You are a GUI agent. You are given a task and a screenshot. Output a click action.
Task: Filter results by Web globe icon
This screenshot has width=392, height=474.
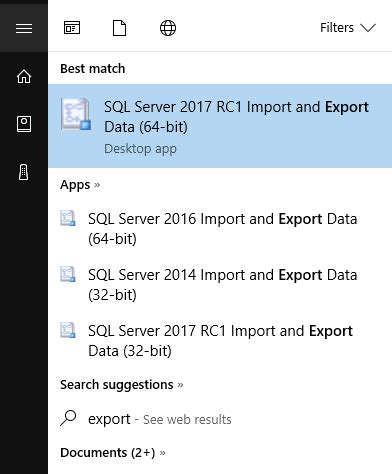pyautogui.click(x=168, y=28)
